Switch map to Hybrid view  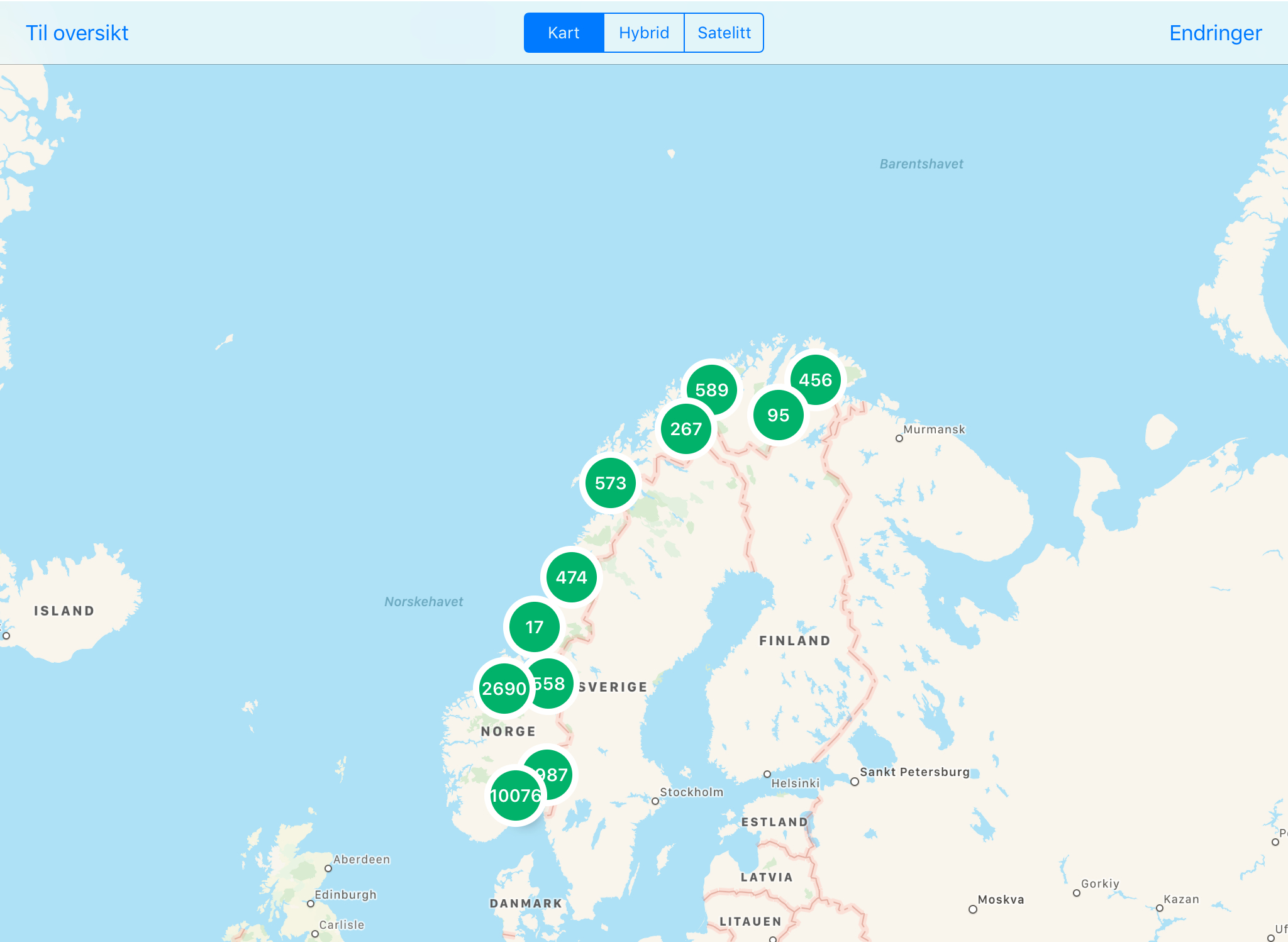[x=643, y=33]
